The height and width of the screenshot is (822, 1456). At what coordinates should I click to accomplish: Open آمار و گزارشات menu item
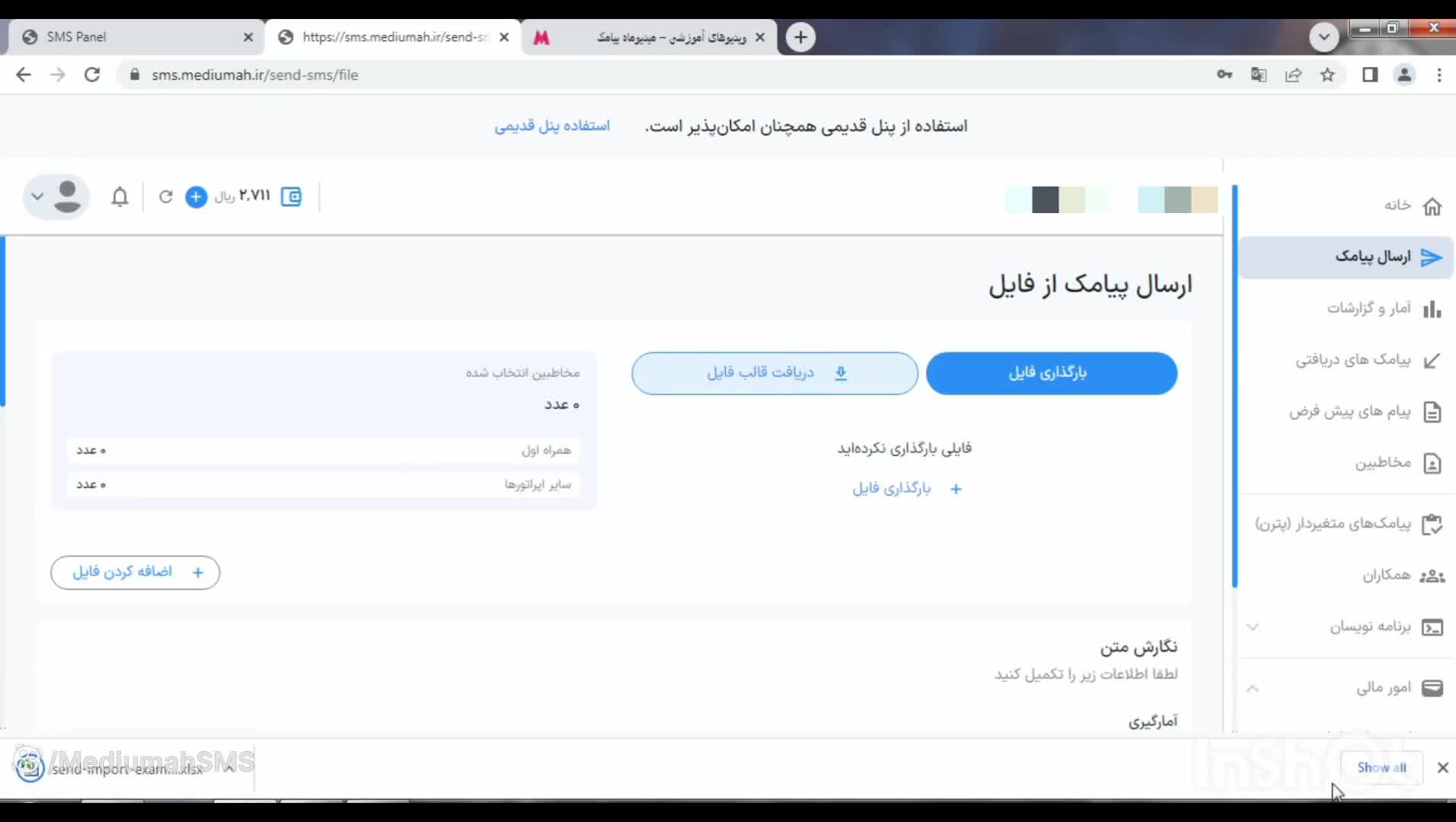[1369, 308]
